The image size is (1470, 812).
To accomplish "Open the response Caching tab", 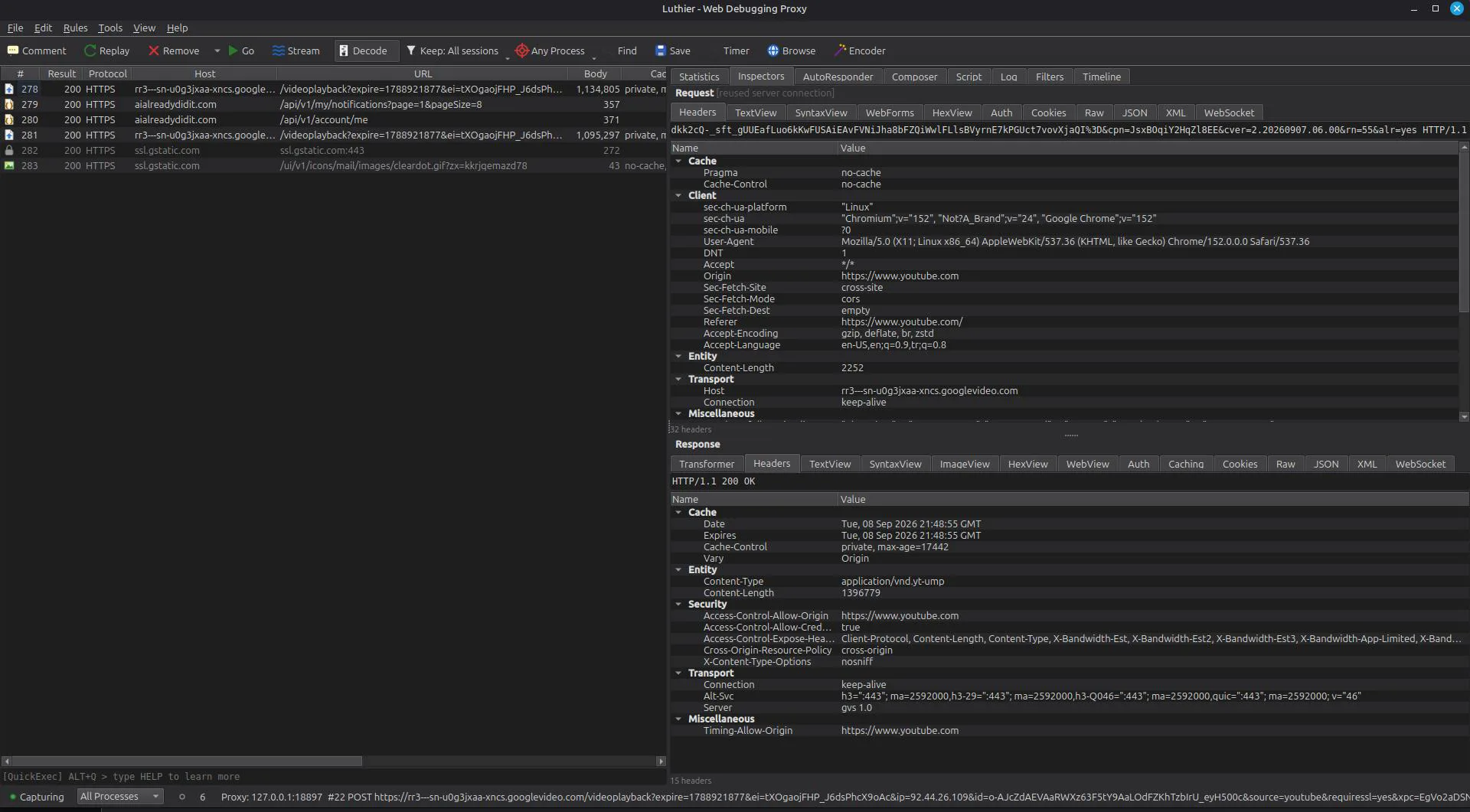I will [x=1186, y=464].
